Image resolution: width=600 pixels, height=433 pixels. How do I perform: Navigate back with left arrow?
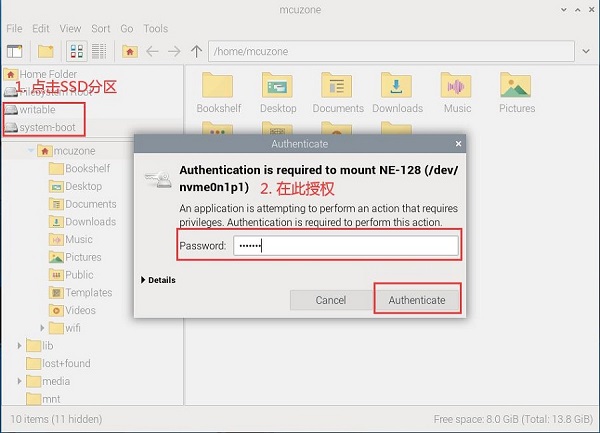click(x=152, y=51)
